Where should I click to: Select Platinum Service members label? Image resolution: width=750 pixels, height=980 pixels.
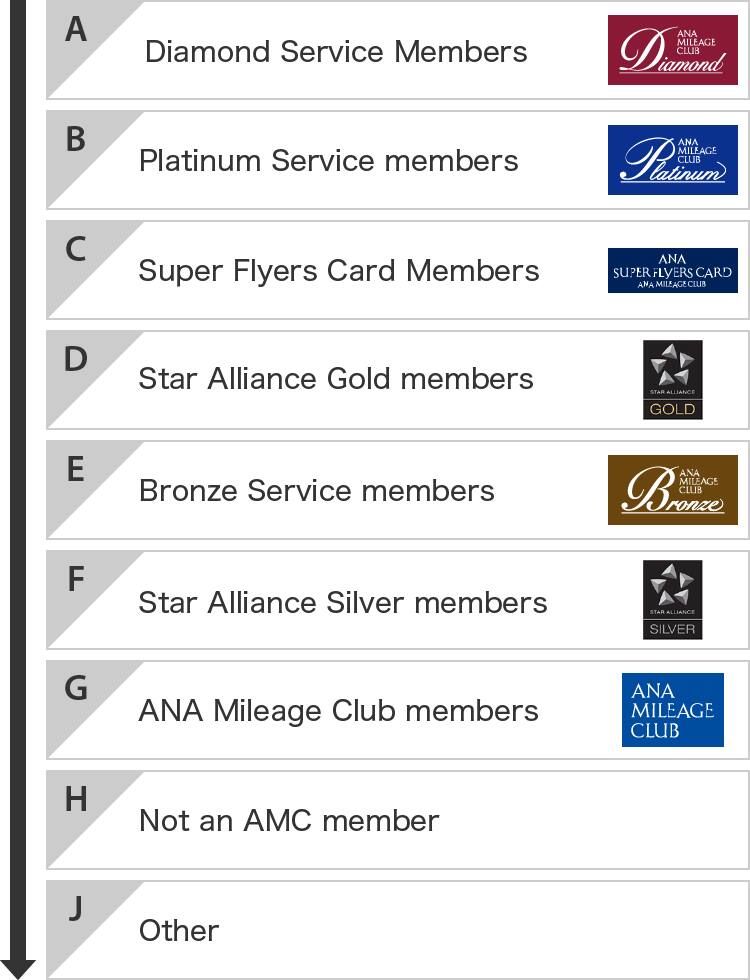(x=328, y=161)
